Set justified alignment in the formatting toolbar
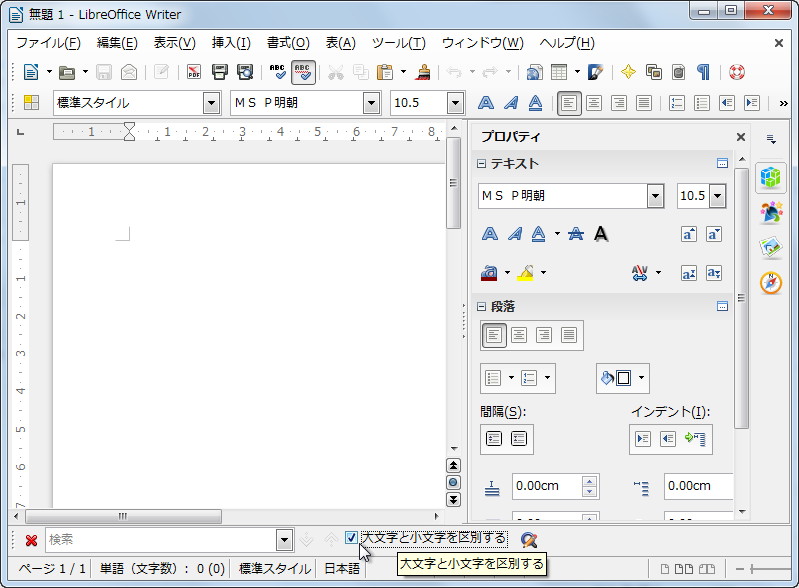Screen dimensions: 799x588 click(x=644, y=103)
